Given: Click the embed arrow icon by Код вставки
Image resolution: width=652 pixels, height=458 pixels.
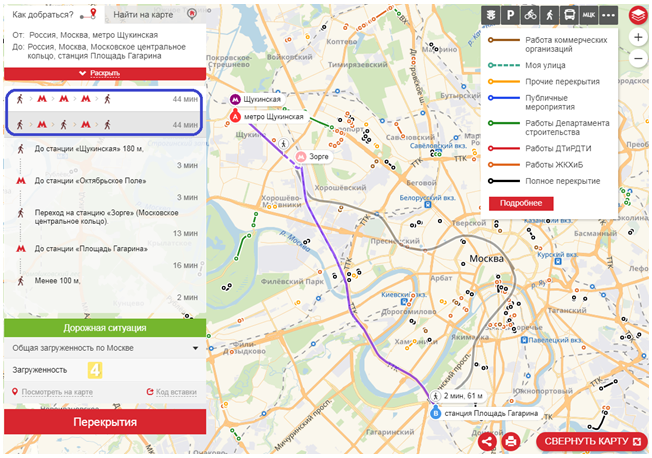Looking at the screenshot, I should pos(150,392).
